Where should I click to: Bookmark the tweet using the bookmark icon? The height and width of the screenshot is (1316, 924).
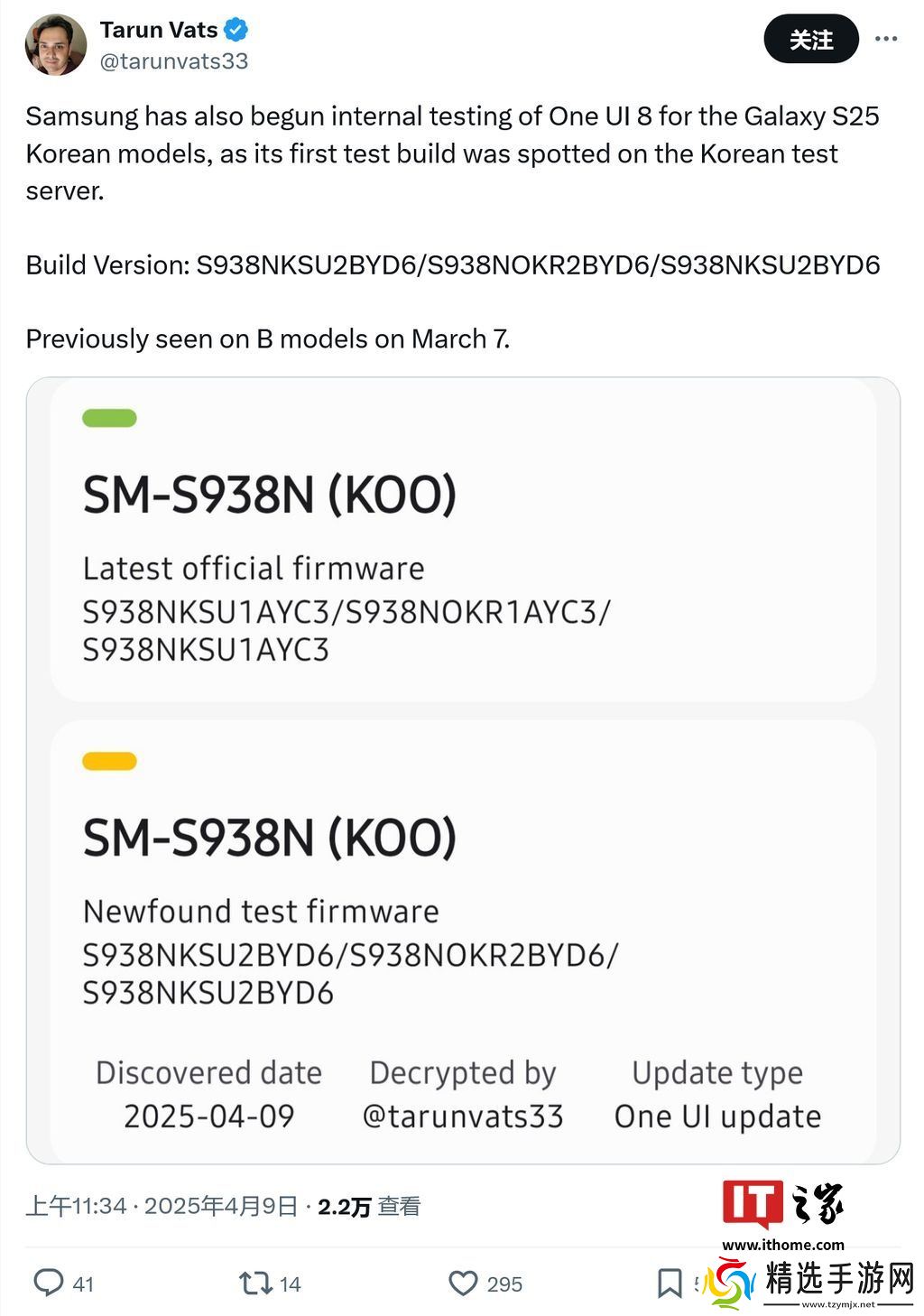coord(669,1283)
